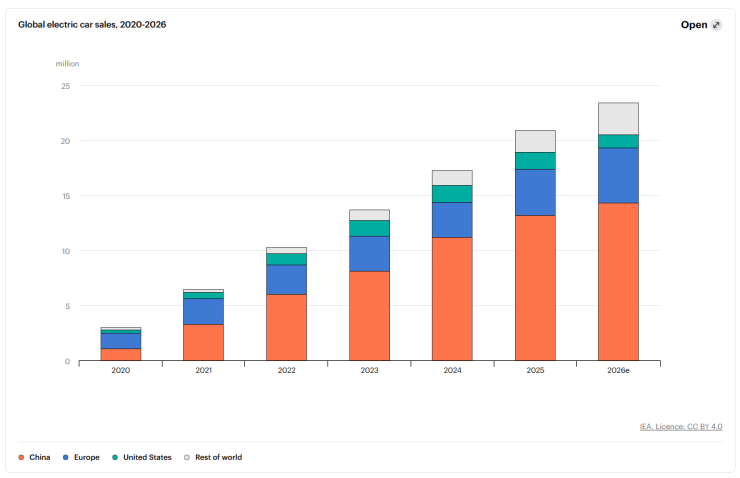Click the 2022 x-axis label
The width and height of the screenshot is (740, 478).
pyautogui.click(x=286, y=370)
